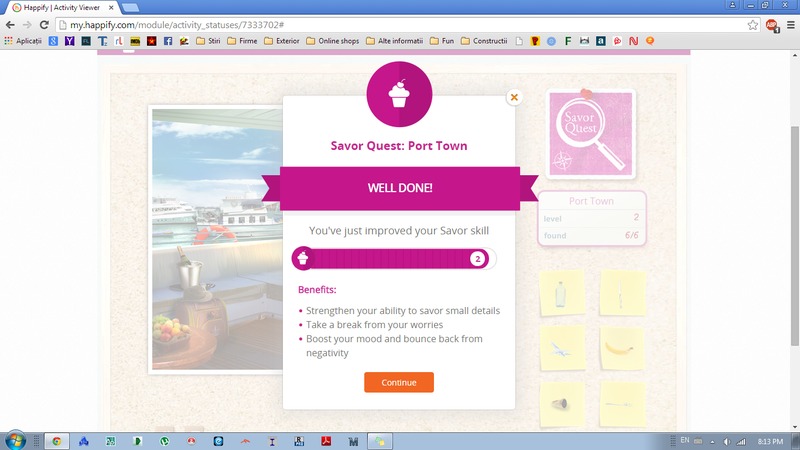The width and height of the screenshot is (800, 450).
Task: Open the green F bookmark icon
Action: coord(567,41)
